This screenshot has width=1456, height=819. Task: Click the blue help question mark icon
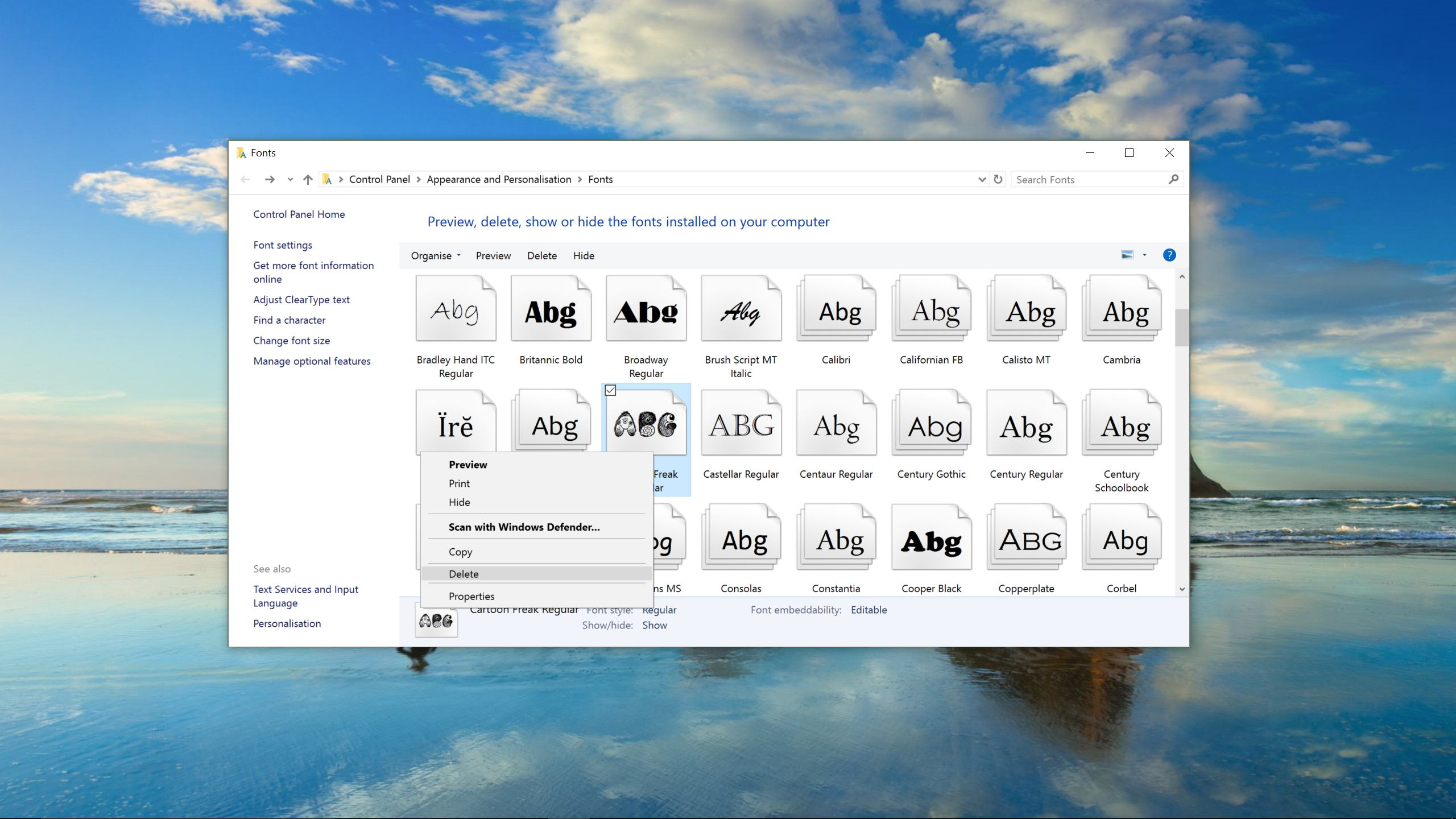pyautogui.click(x=1169, y=255)
